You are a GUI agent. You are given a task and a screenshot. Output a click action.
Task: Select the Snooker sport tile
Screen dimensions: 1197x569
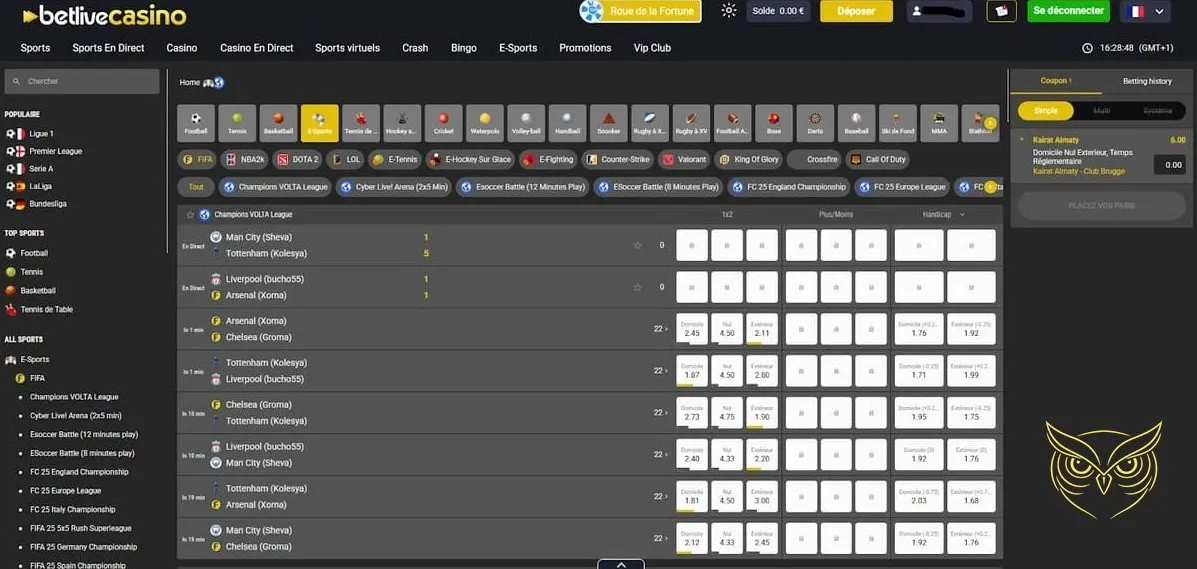tap(608, 123)
